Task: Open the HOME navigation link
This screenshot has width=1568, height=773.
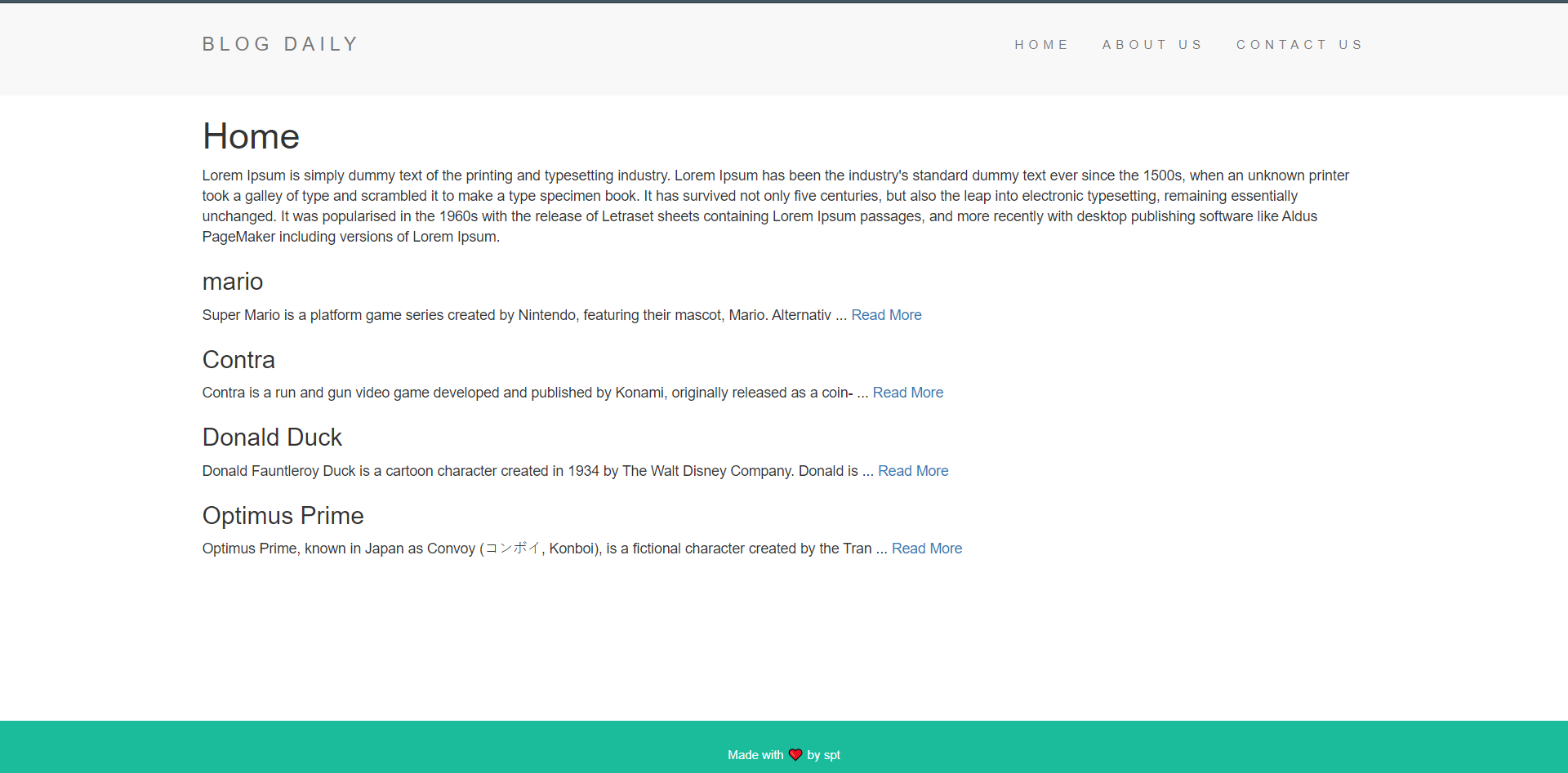Action: [x=1041, y=45]
